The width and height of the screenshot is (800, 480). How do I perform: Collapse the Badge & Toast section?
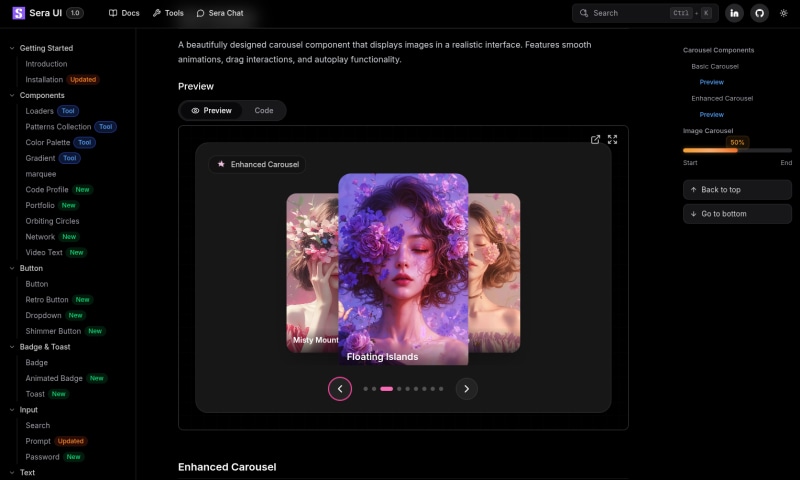coord(11,347)
